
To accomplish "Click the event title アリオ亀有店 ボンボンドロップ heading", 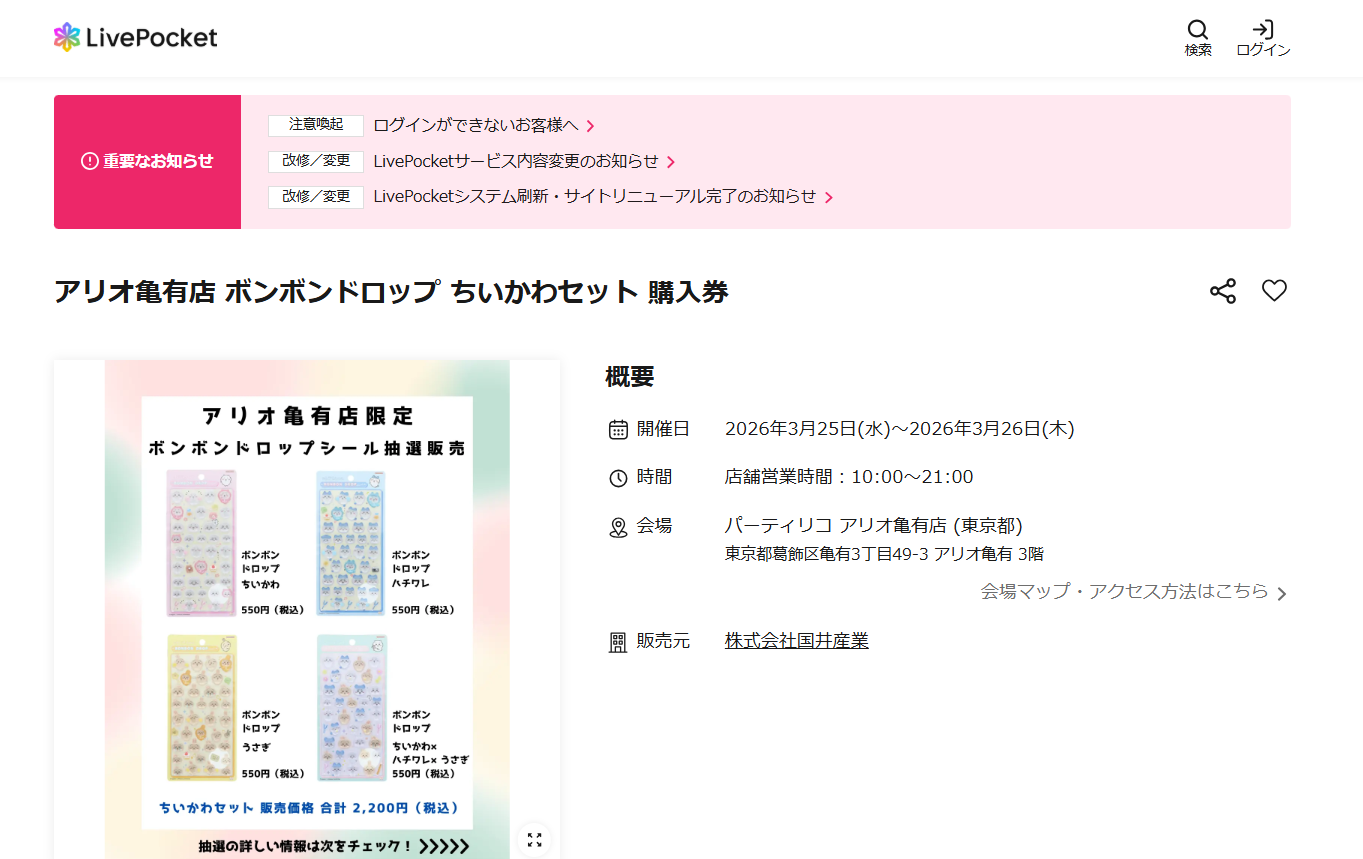I will pyautogui.click(x=392, y=292).
